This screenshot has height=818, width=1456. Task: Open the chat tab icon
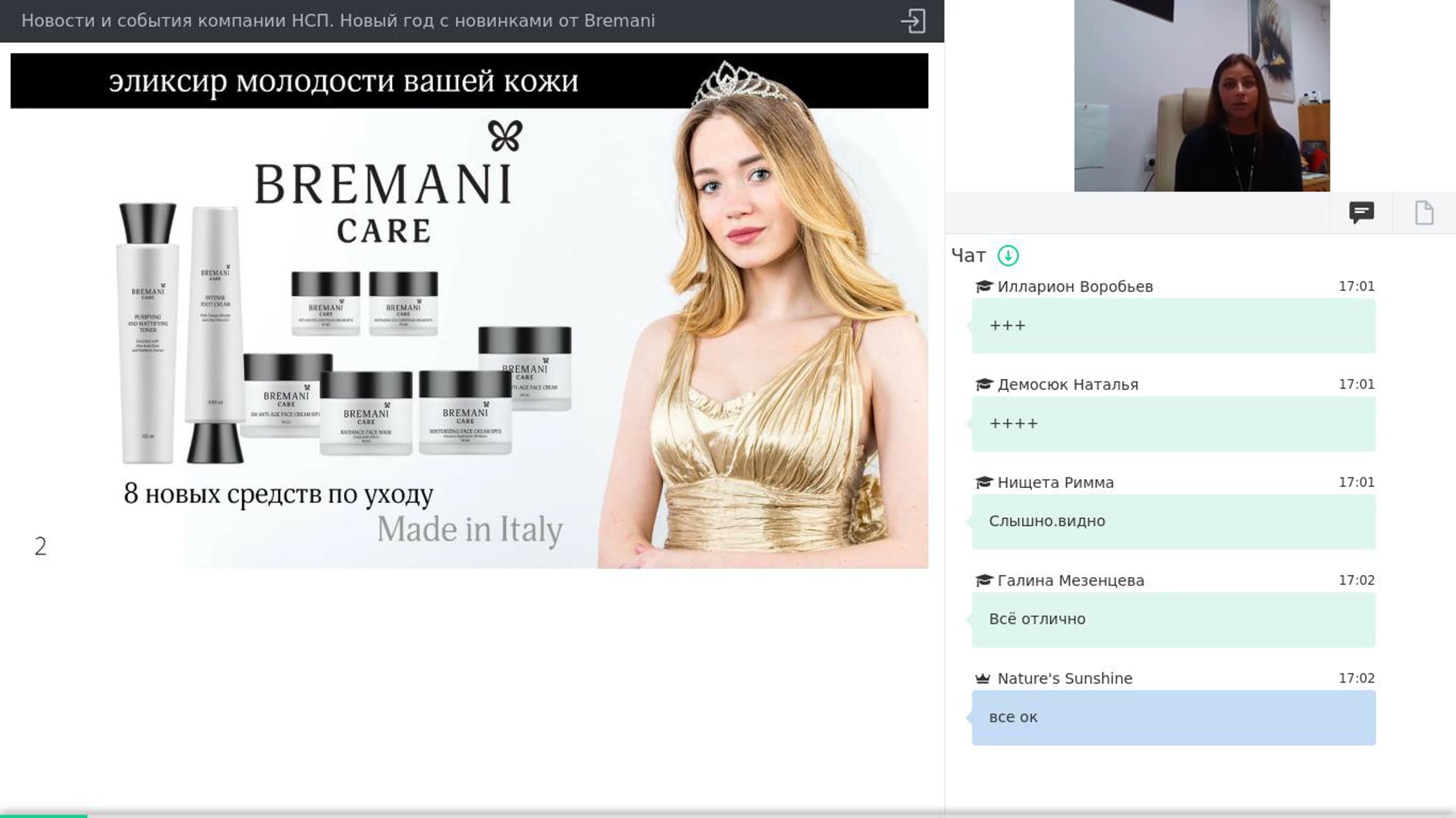(x=1361, y=213)
